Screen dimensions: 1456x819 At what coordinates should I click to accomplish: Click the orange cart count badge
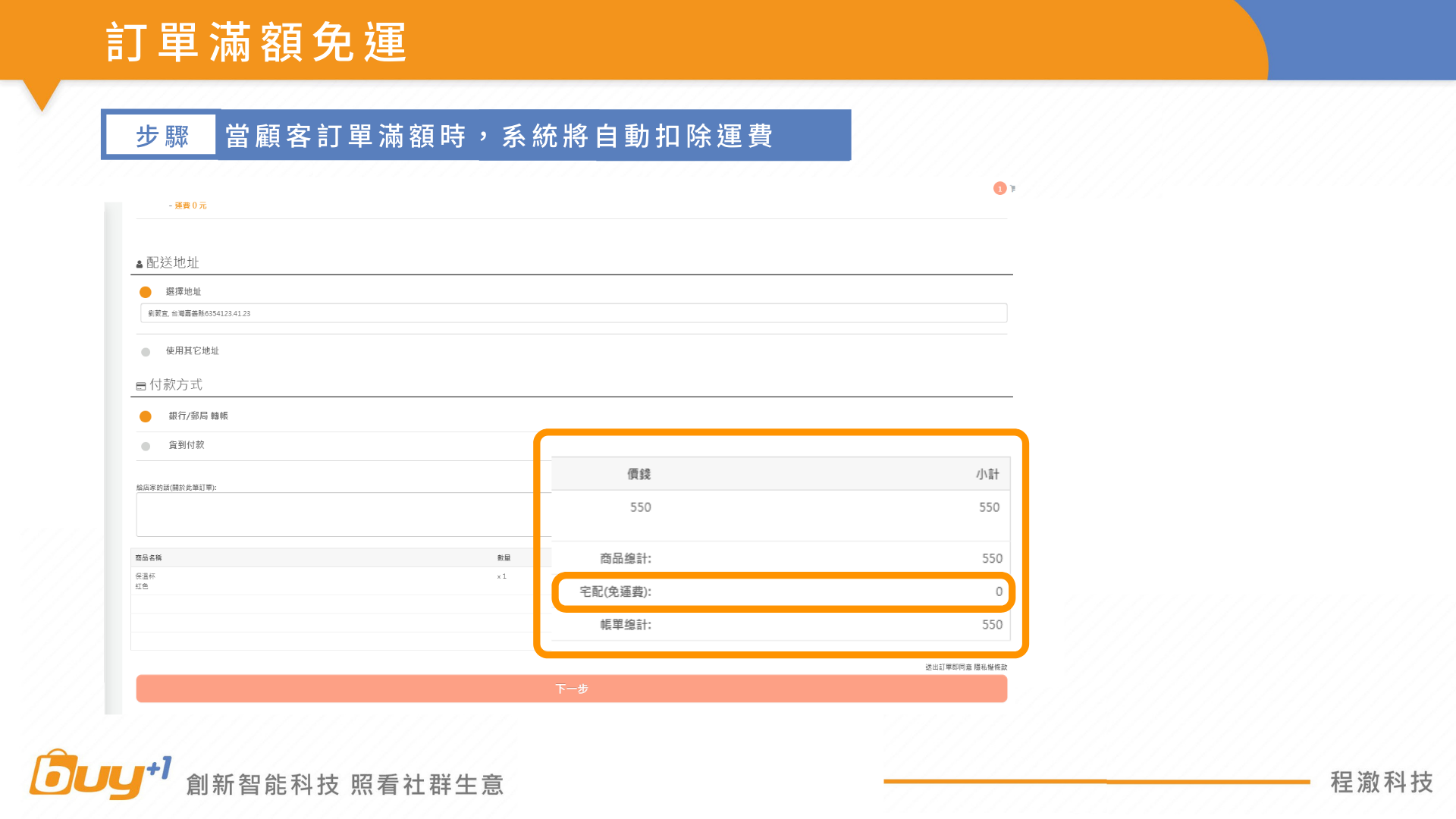pos(999,188)
